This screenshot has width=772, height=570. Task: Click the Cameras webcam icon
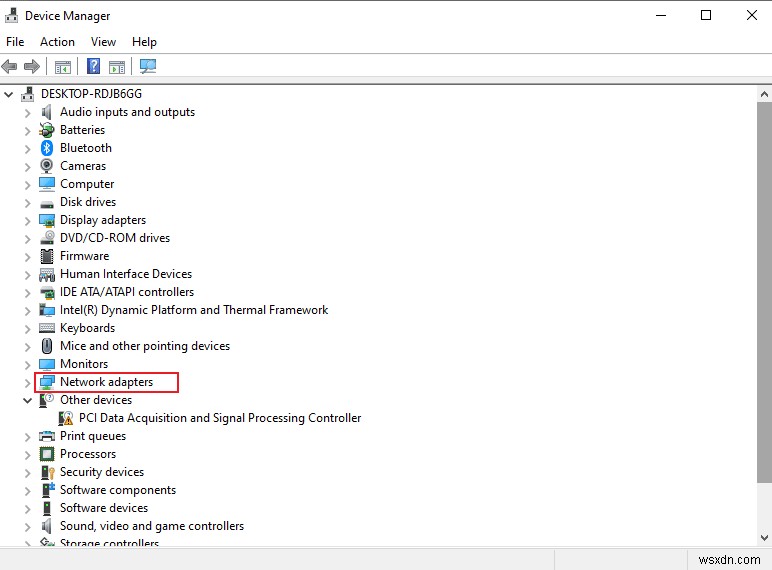[47, 166]
